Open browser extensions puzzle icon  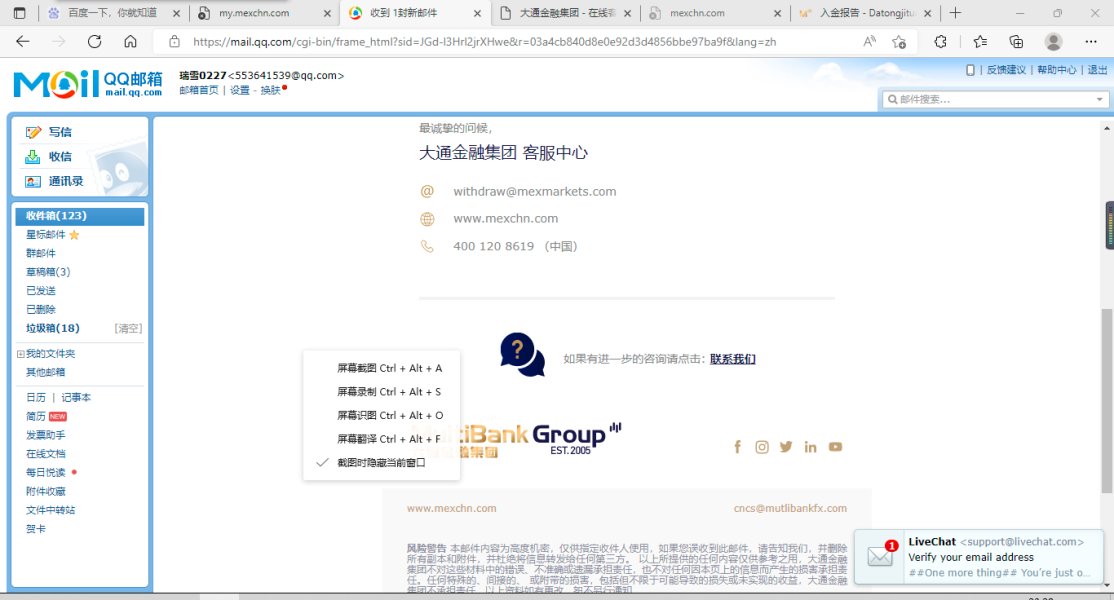(941, 42)
